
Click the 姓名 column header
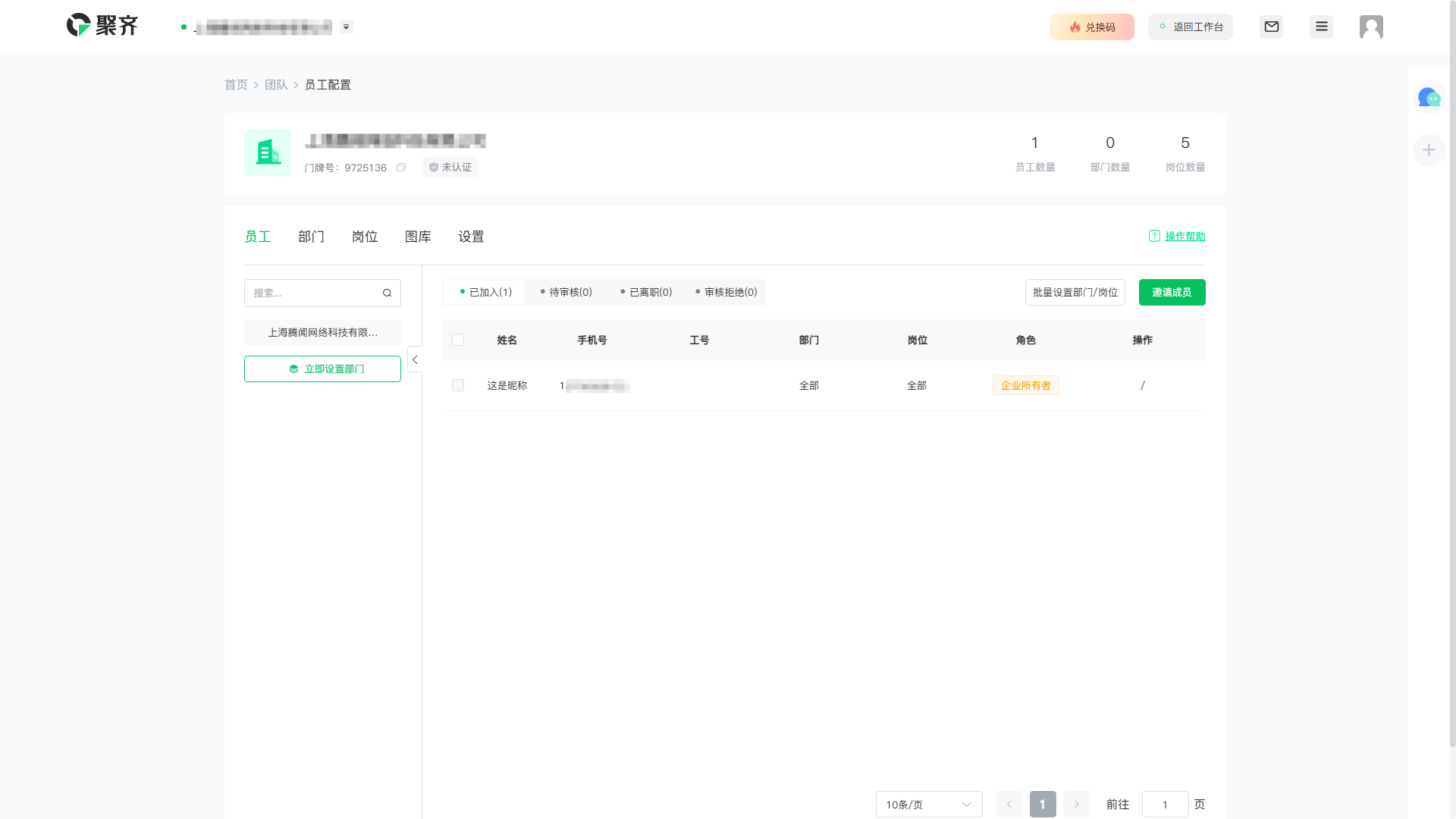[x=507, y=340]
